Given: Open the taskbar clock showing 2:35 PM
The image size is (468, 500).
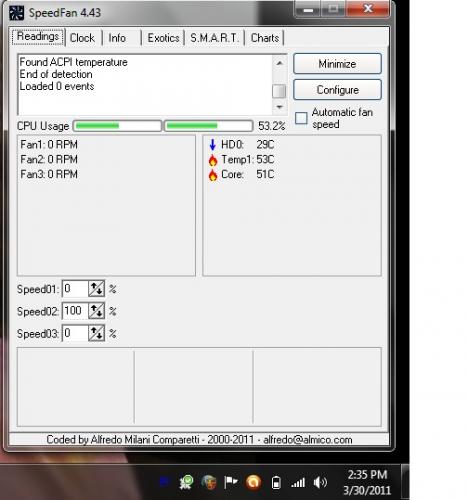Looking at the screenshot, I should [367, 482].
